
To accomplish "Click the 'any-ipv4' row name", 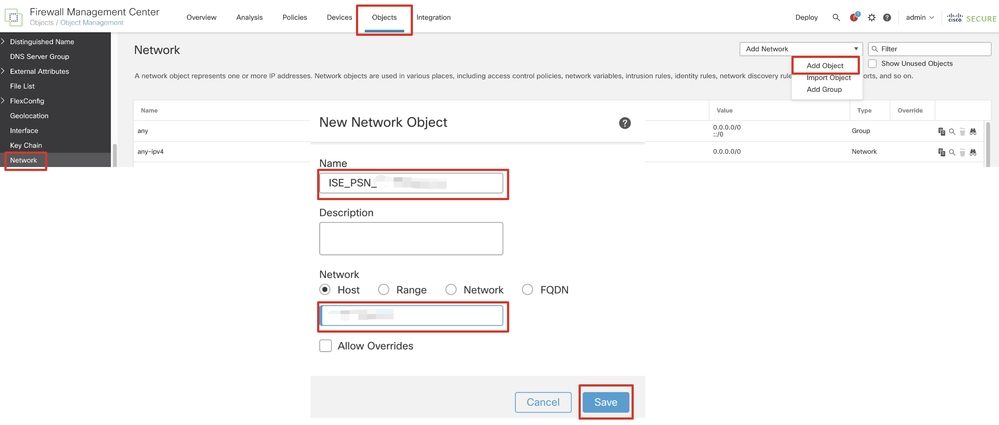I will tap(150, 152).
